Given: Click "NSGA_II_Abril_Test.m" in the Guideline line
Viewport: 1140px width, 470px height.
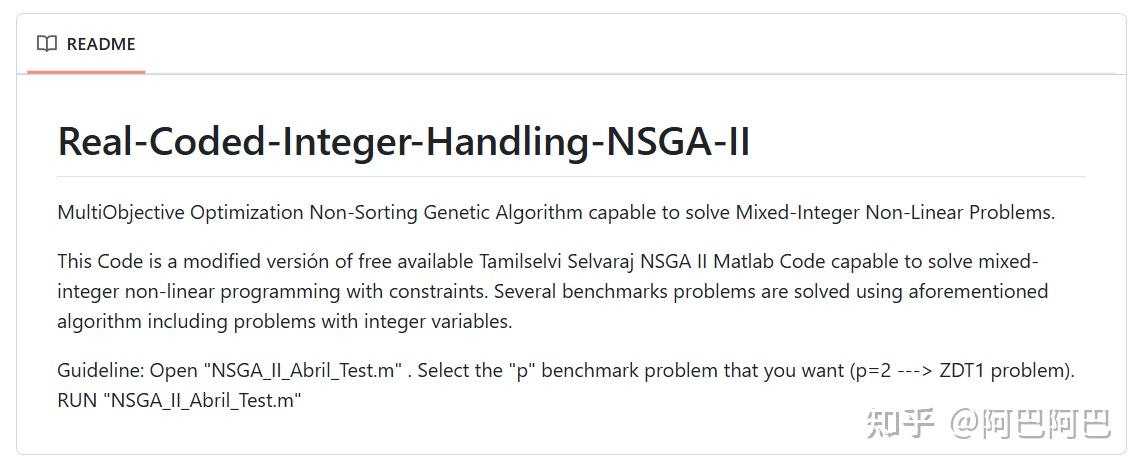Looking at the screenshot, I should pos(303,370).
